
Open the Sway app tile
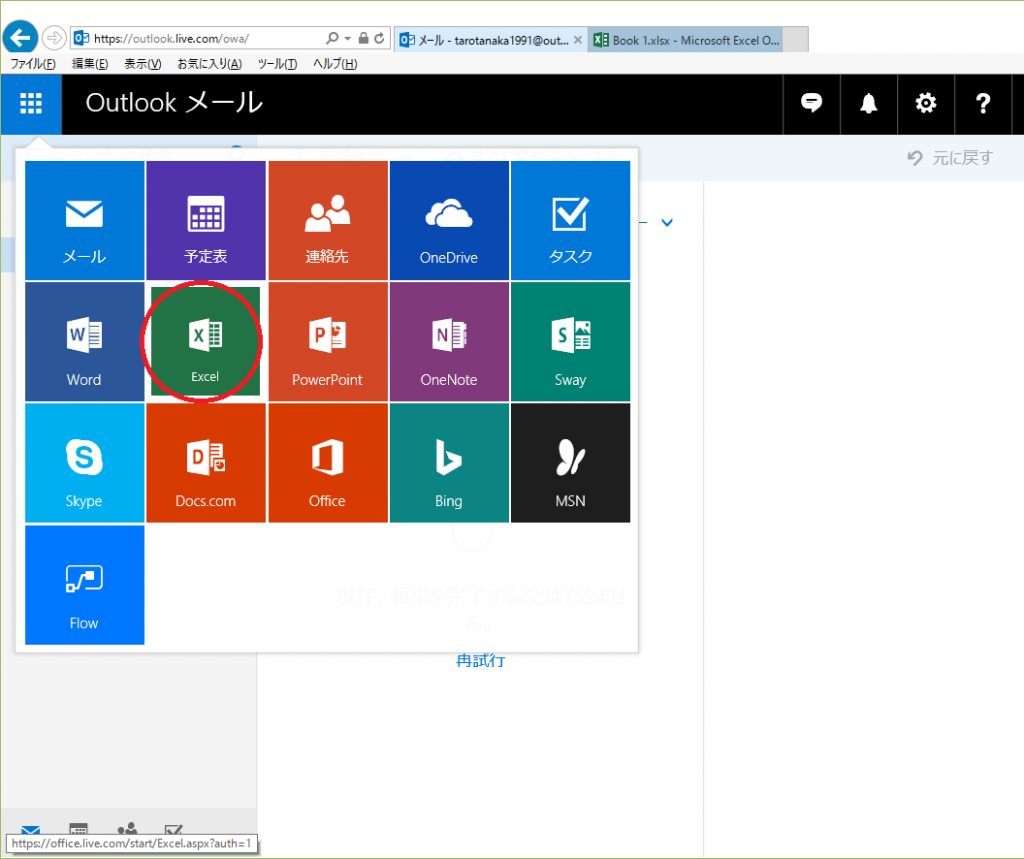pyautogui.click(x=570, y=341)
